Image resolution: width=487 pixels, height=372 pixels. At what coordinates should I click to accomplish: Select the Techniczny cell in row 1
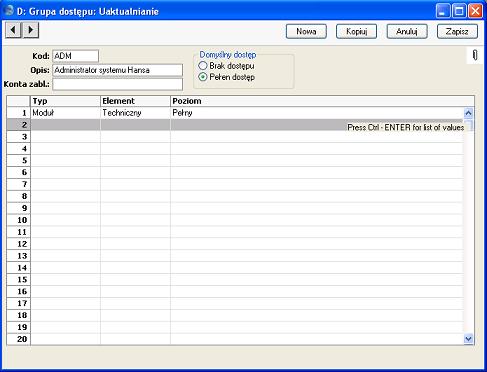point(135,113)
